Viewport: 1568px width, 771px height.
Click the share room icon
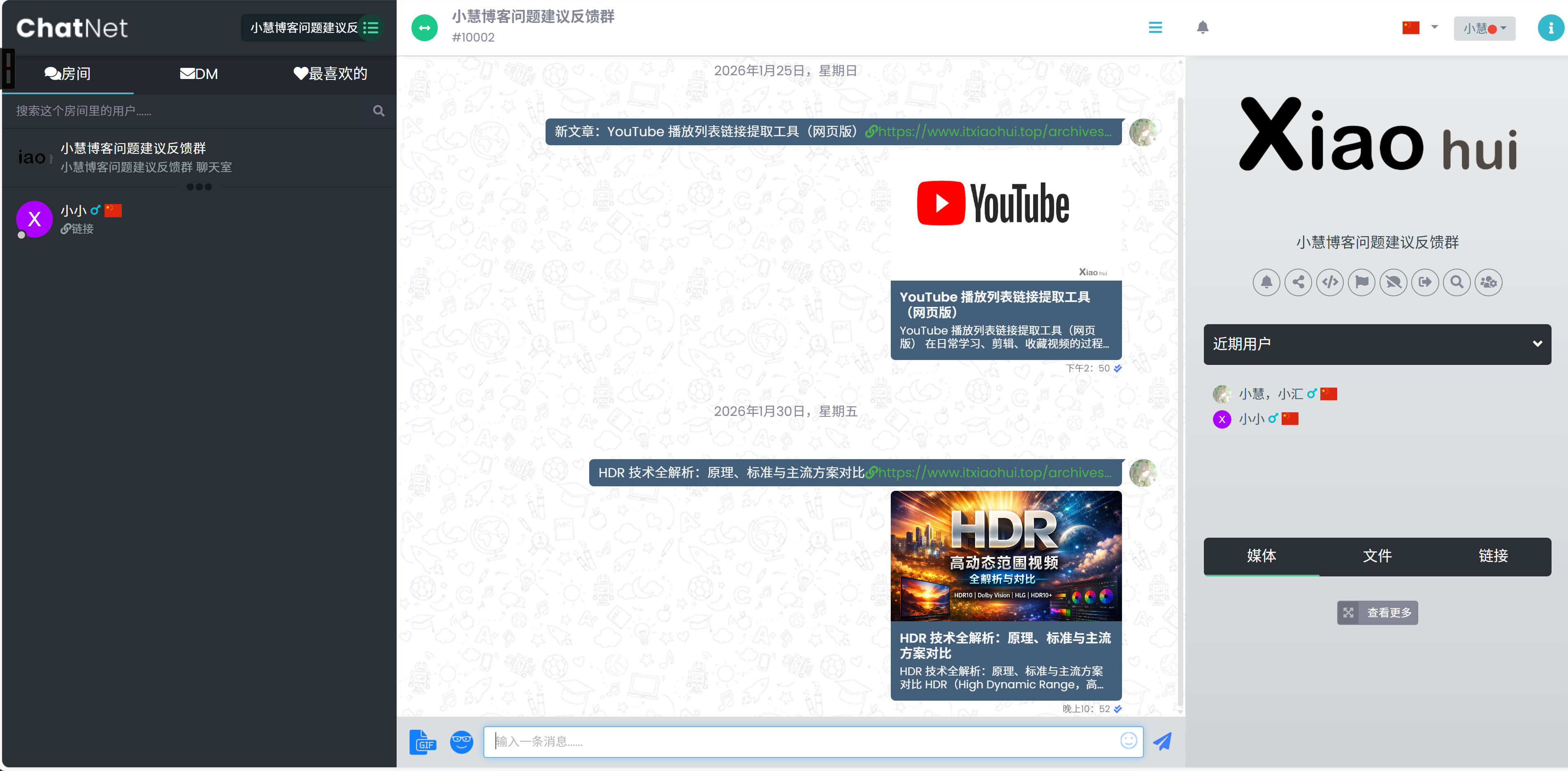tap(1298, 282)
